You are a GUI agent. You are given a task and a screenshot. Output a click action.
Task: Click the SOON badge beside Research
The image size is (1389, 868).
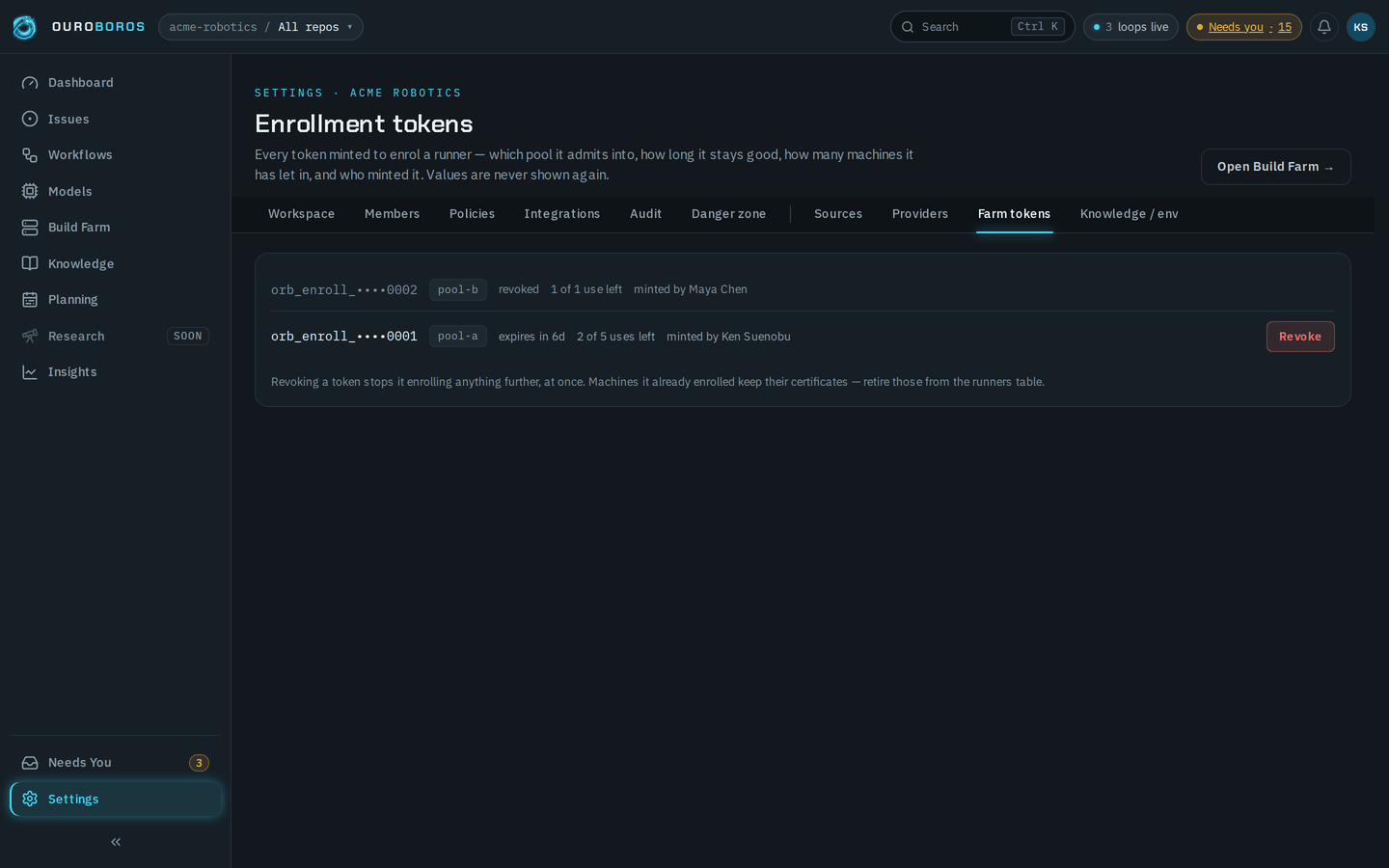coord(188,336)
